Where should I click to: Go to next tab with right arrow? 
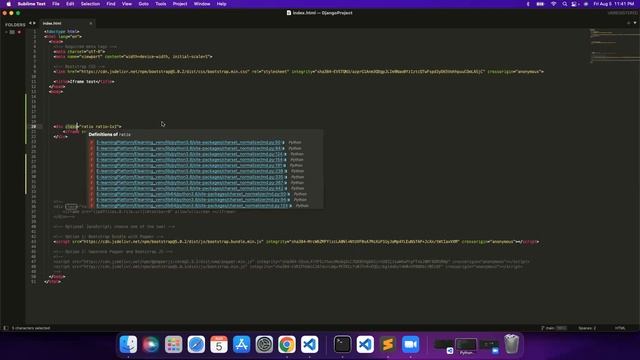click(x=35, y=23)
